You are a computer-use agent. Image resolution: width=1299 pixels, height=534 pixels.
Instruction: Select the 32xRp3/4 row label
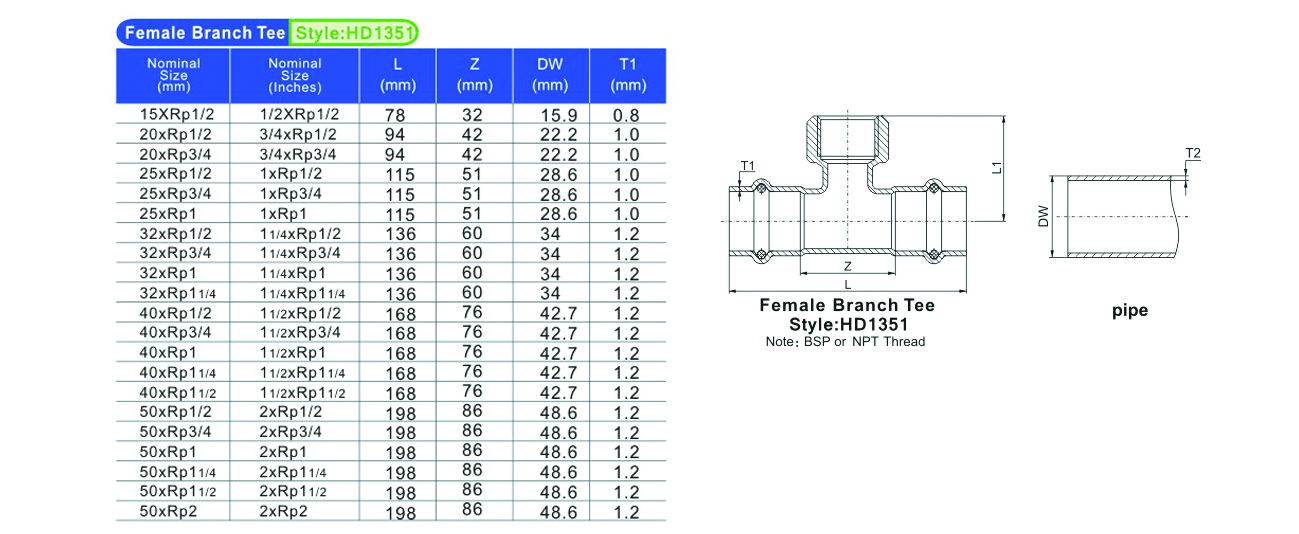tap(177, 252)
